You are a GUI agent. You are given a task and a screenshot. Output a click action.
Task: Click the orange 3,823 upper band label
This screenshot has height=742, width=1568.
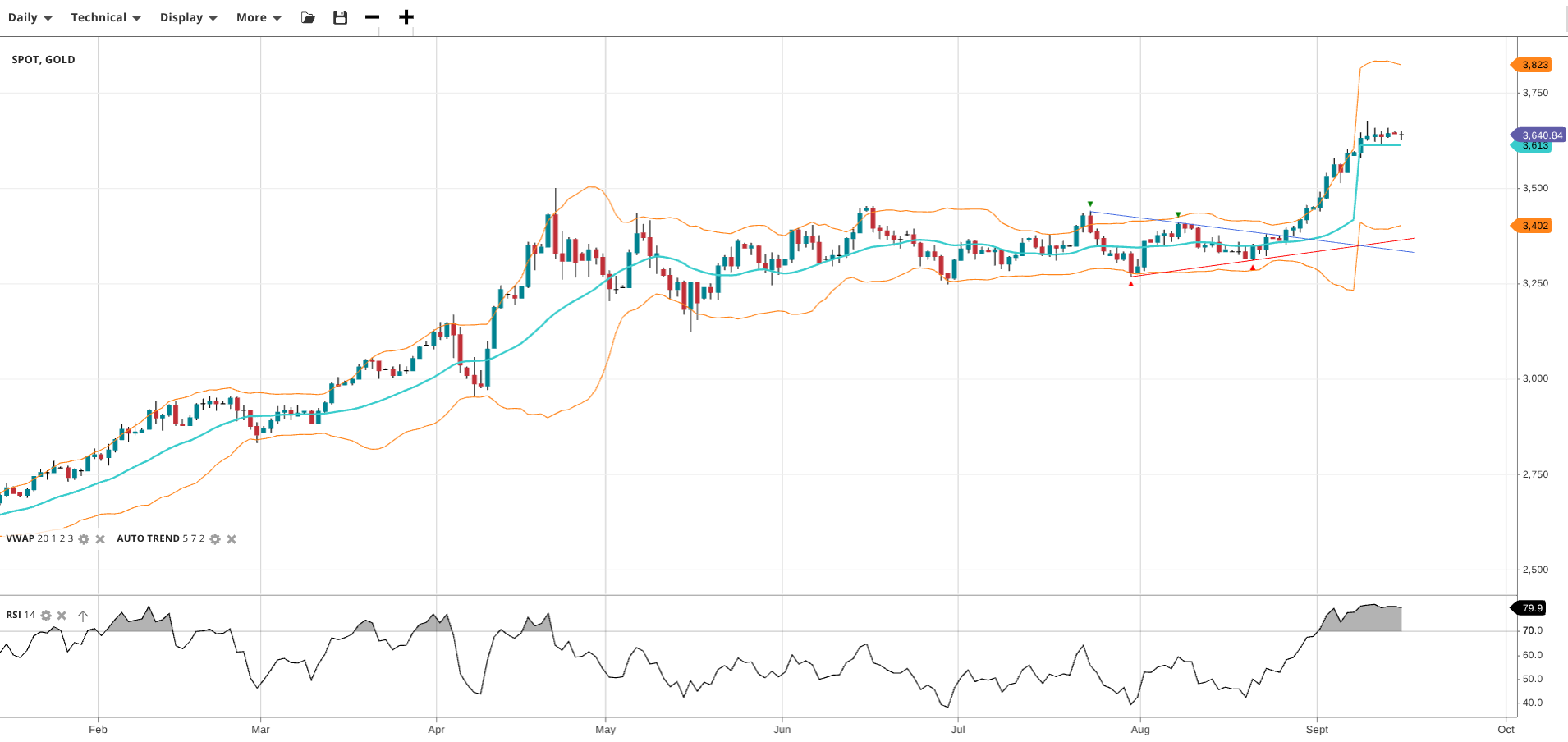1534,65
